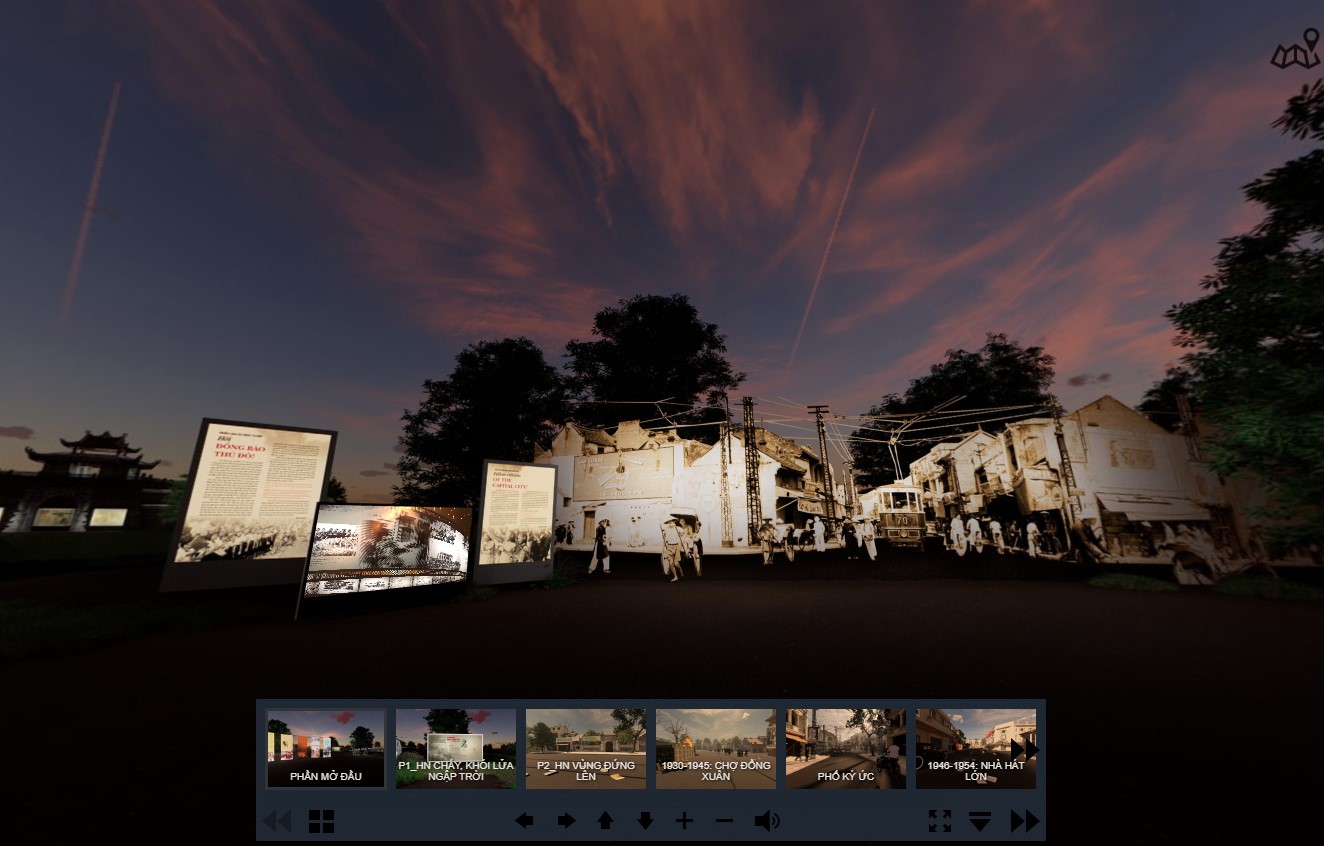Open P2_HN VÙNG ĐỨNG LÊN scene
1324x846 pixels.
pyautogui.click(x=586, y=749)
